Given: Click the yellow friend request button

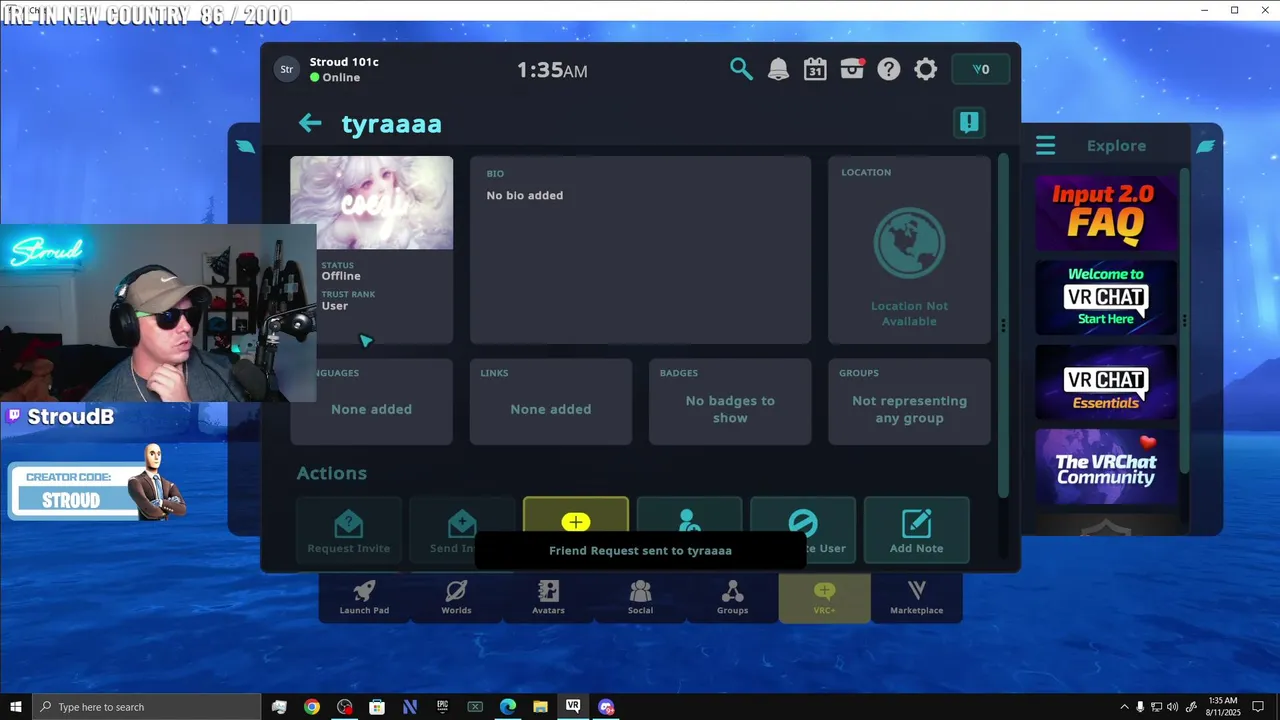Looking at the screenshot, I should 576,522.
